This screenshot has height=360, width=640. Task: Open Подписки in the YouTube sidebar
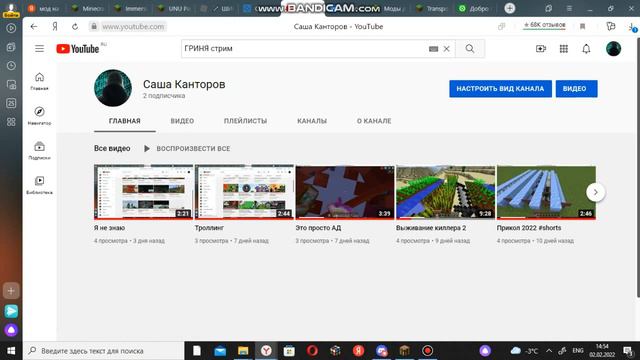pyautogui.click(x=39, y=150)
